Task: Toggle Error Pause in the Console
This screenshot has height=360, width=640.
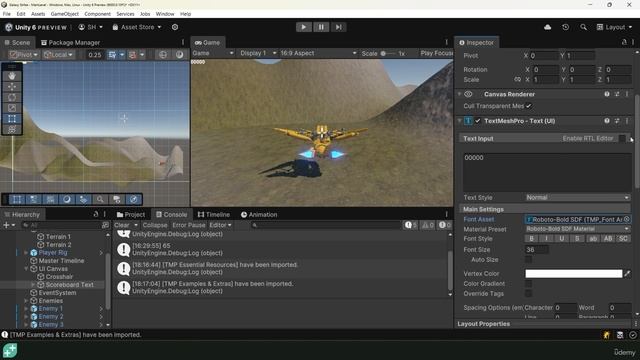Action: [189, 225]
